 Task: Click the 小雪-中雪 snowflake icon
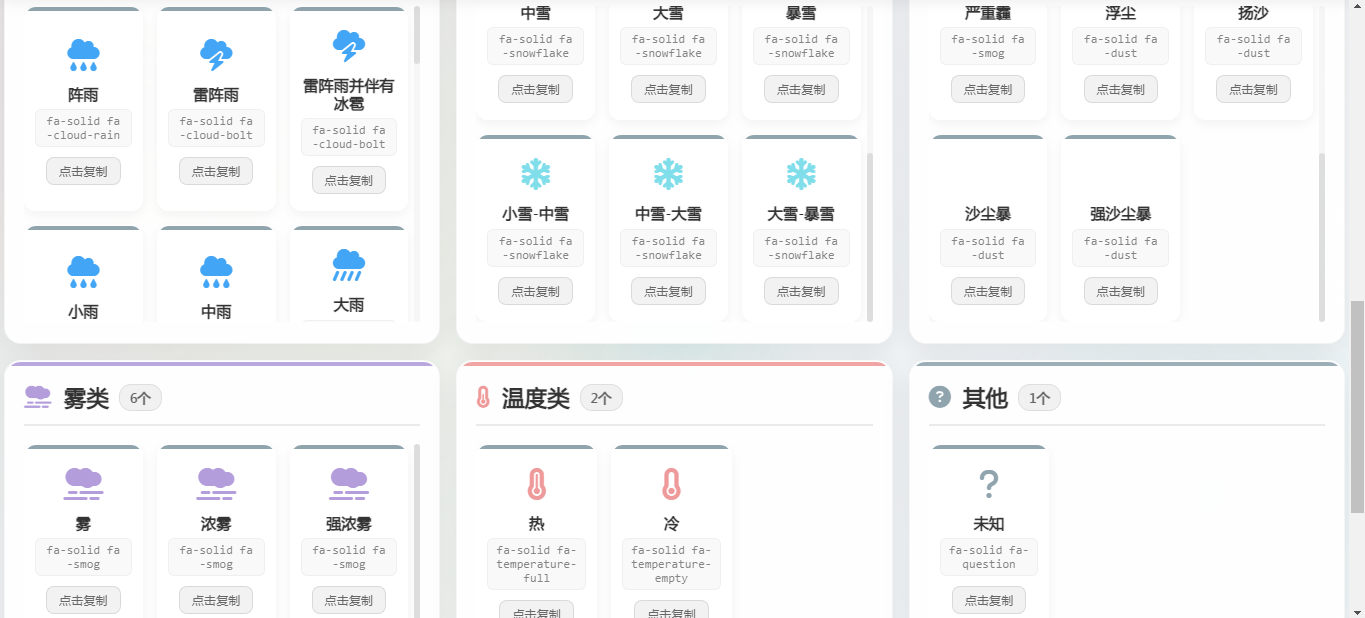click(x=536, y=174)
